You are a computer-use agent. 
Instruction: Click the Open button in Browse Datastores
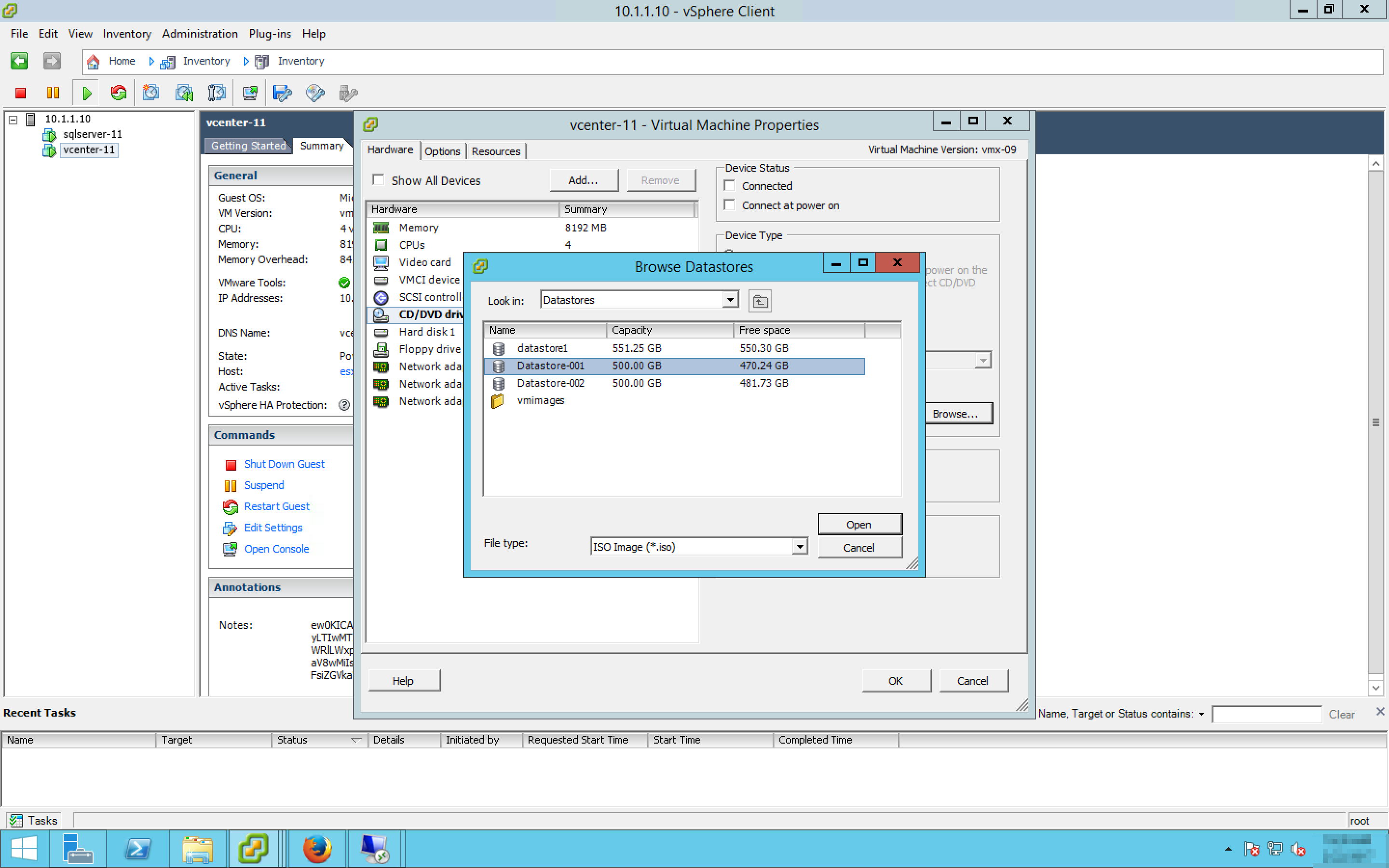858,524
